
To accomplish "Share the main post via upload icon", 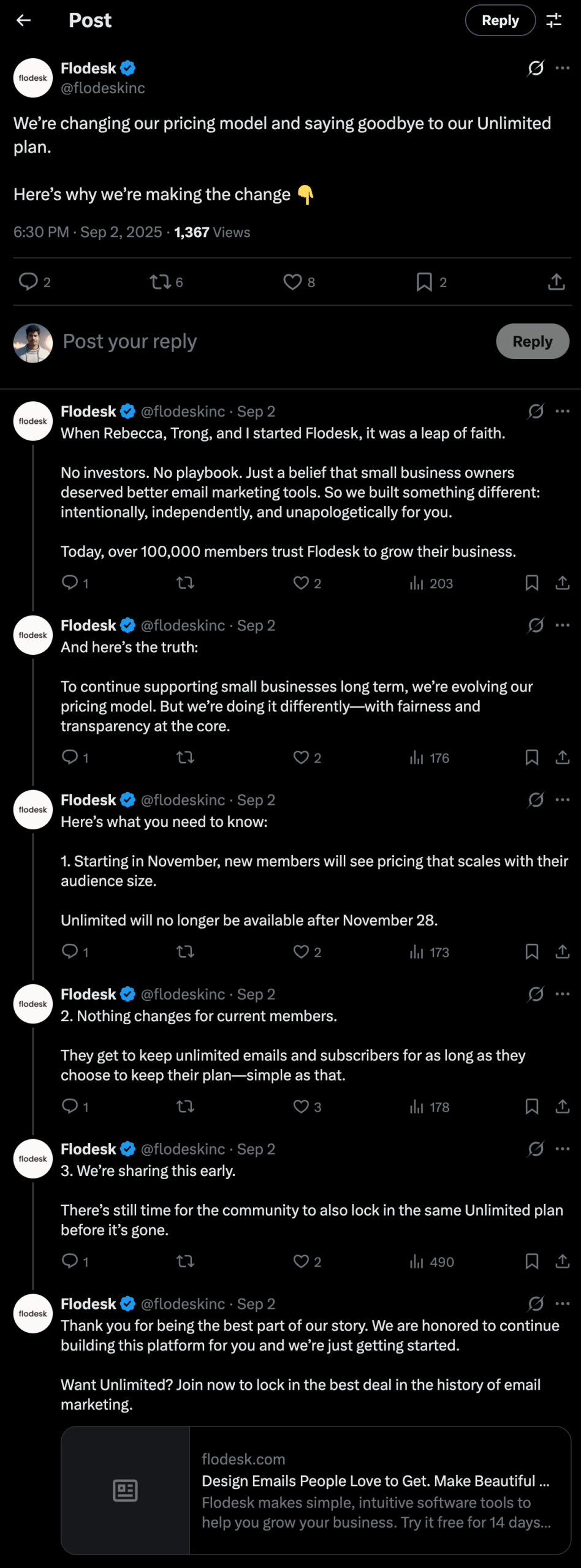I will (x=556, y=282).
